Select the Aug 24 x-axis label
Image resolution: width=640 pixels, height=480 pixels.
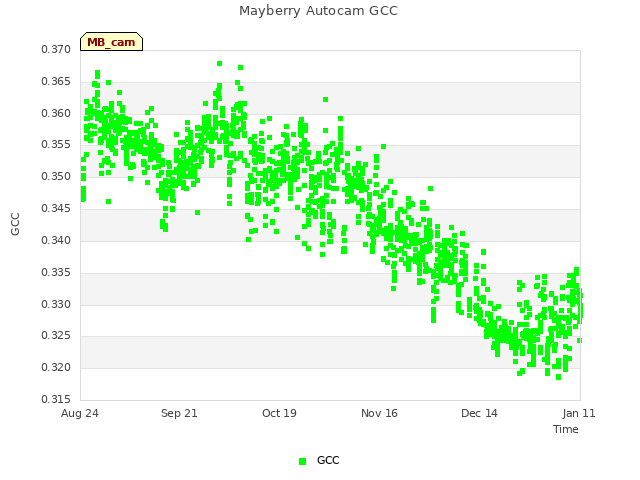(80, 413)
